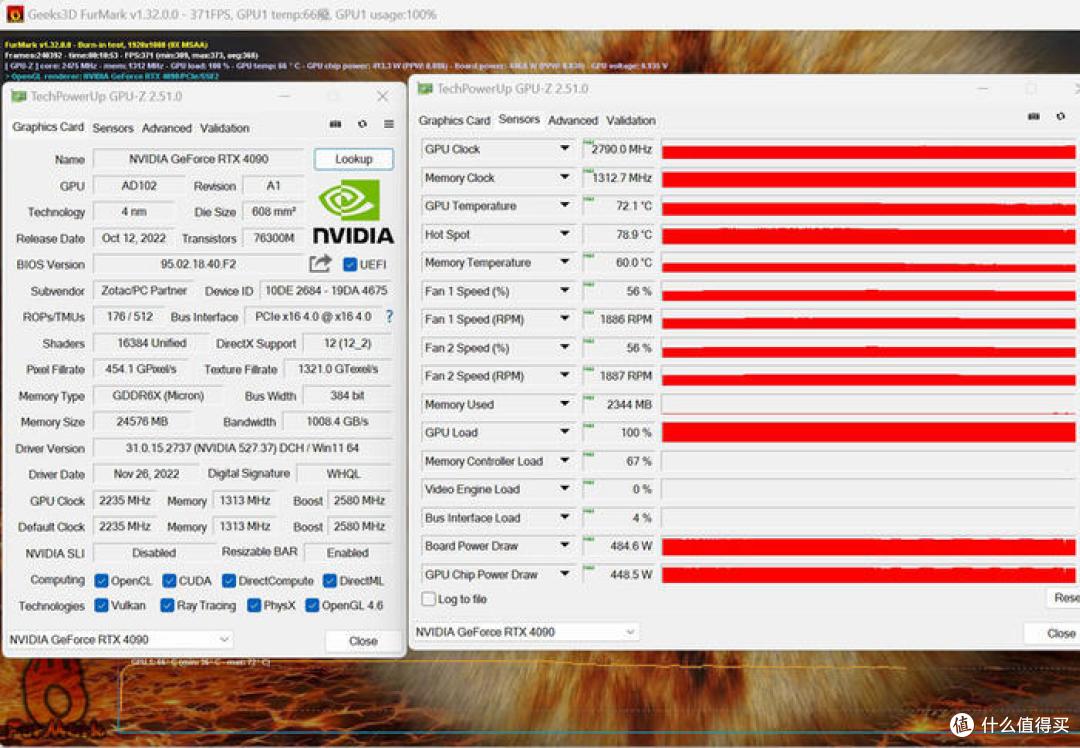The width and height of the screenshot is (1080, 748).
Task: Click the Fan 1 Speed value 1886 RPM
Action: point(617,320)
